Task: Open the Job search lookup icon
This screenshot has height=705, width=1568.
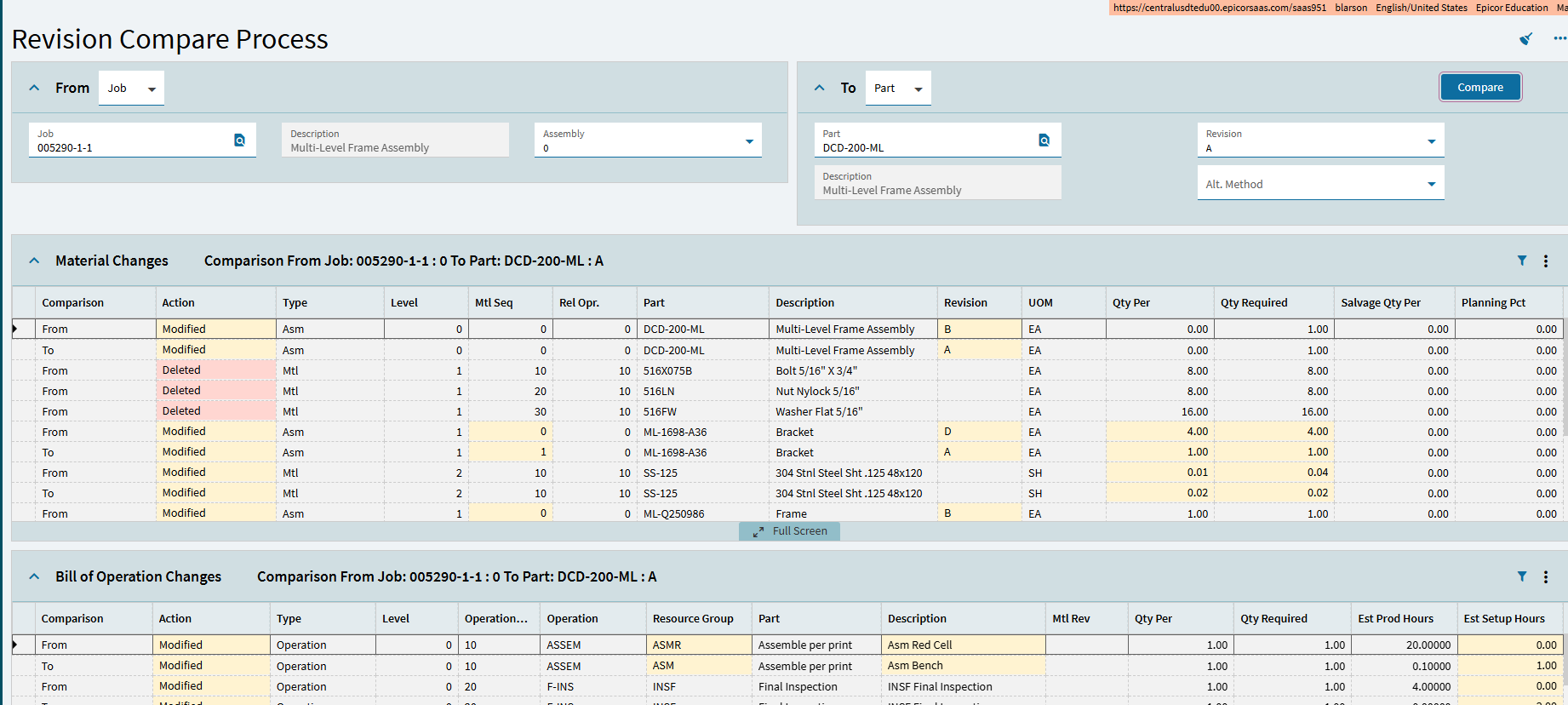Action: tap(239, 140)
